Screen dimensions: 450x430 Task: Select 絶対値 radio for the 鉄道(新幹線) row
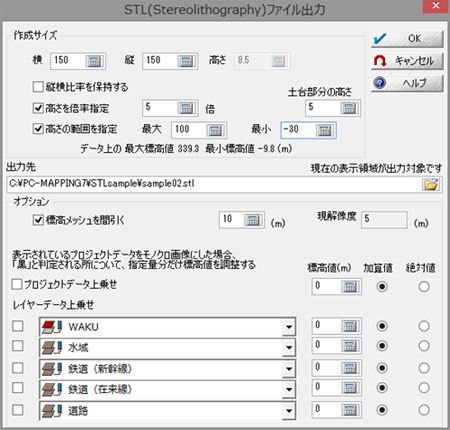424,368
